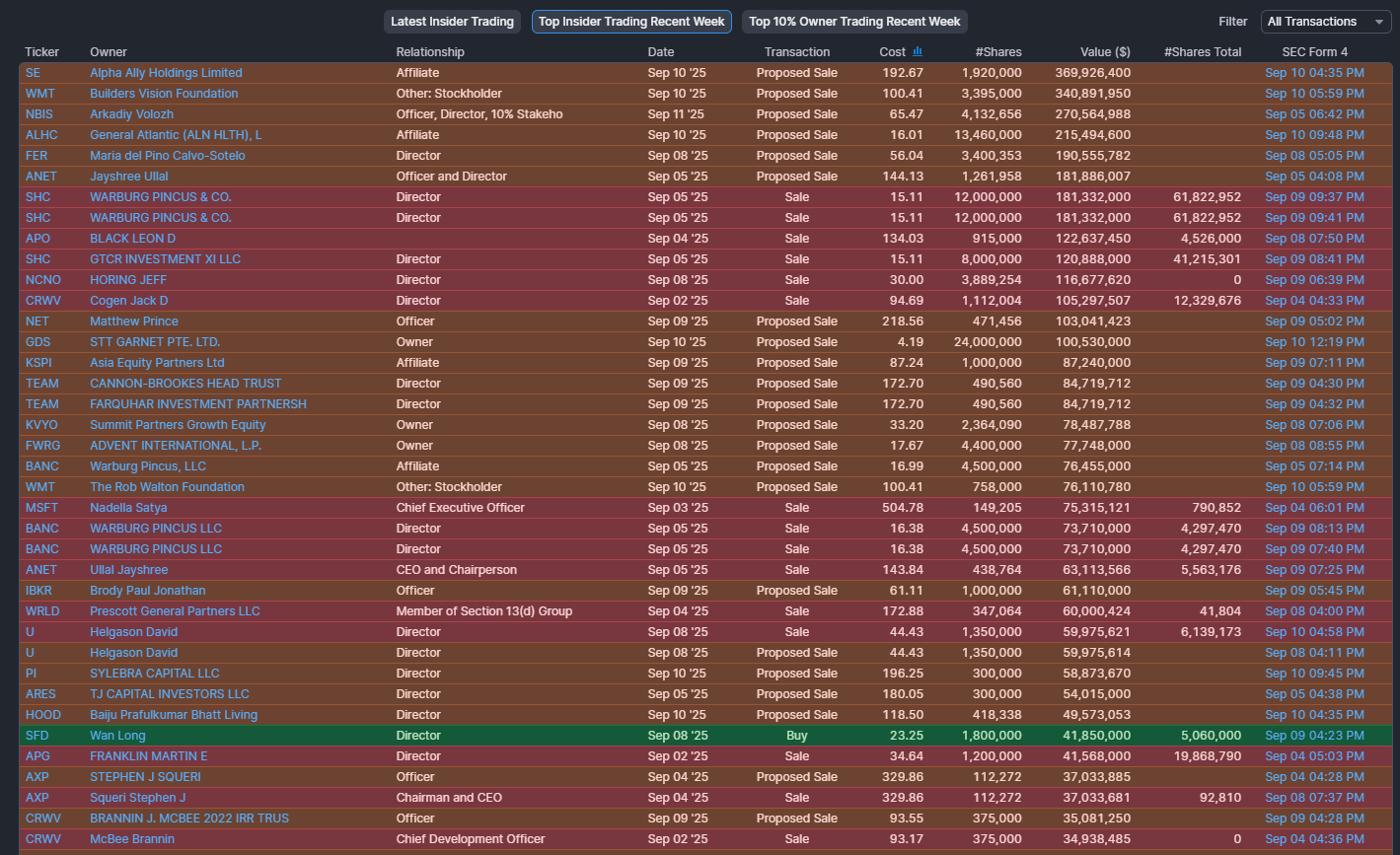Open owner GTCR INVESTMENT XI LLC

click(165, 259)
